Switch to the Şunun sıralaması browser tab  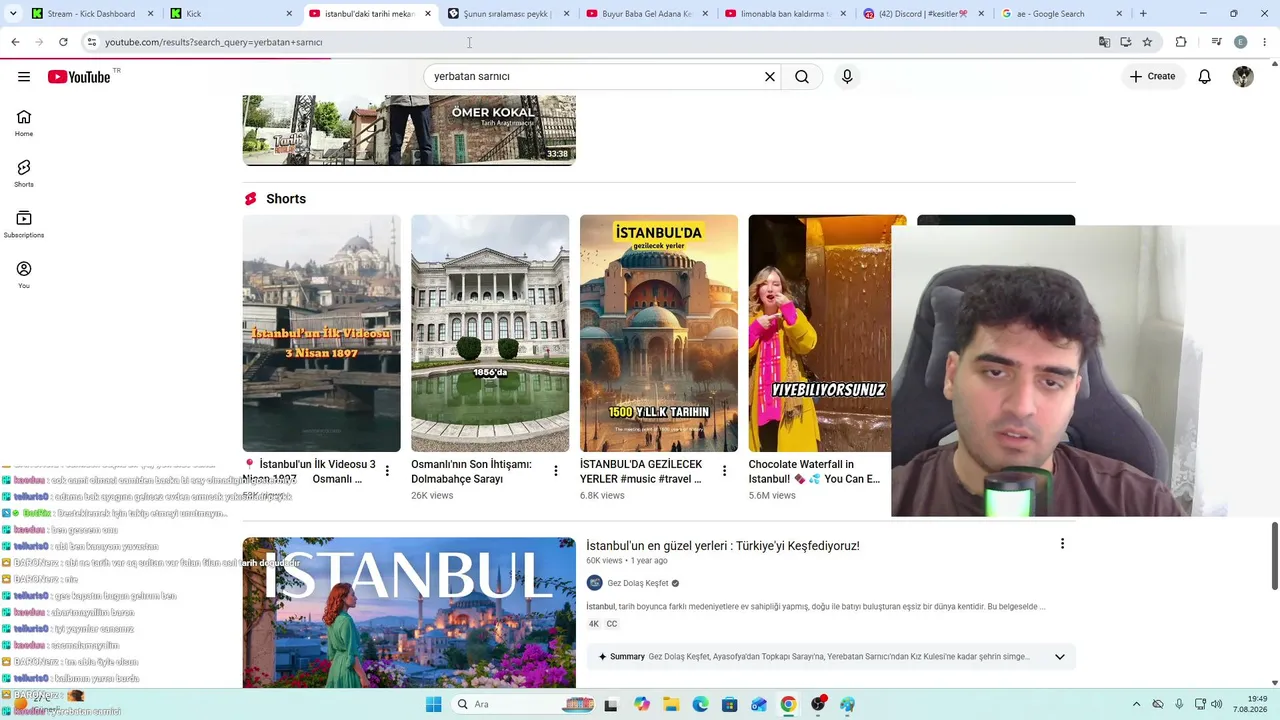click(508, 14)
